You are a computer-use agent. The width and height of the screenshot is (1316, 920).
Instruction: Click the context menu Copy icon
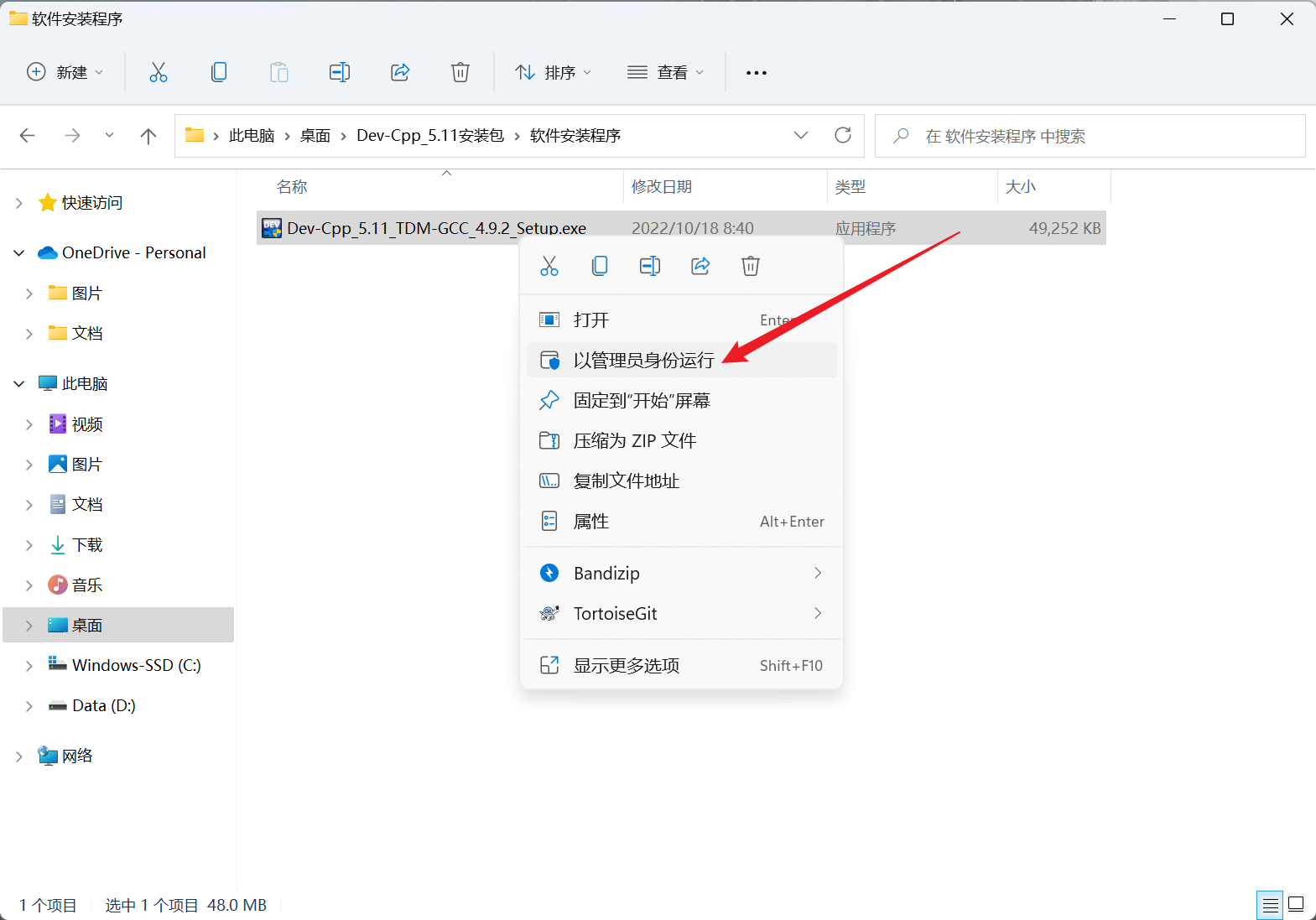click(600, 266)
